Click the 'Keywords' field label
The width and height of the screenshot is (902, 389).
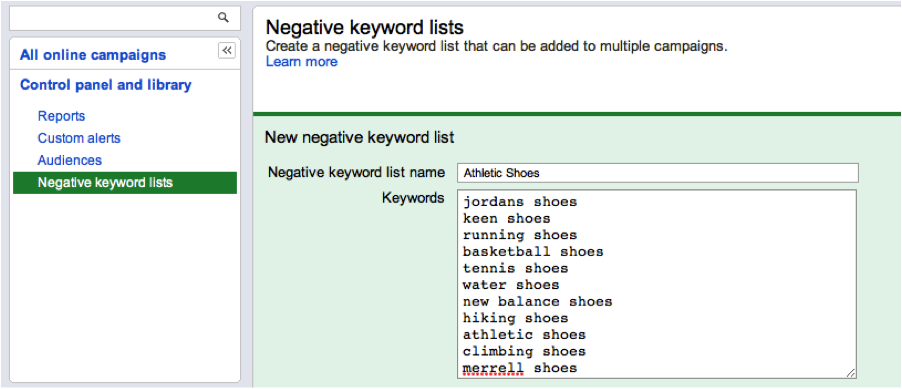click(x=413, y=199)
